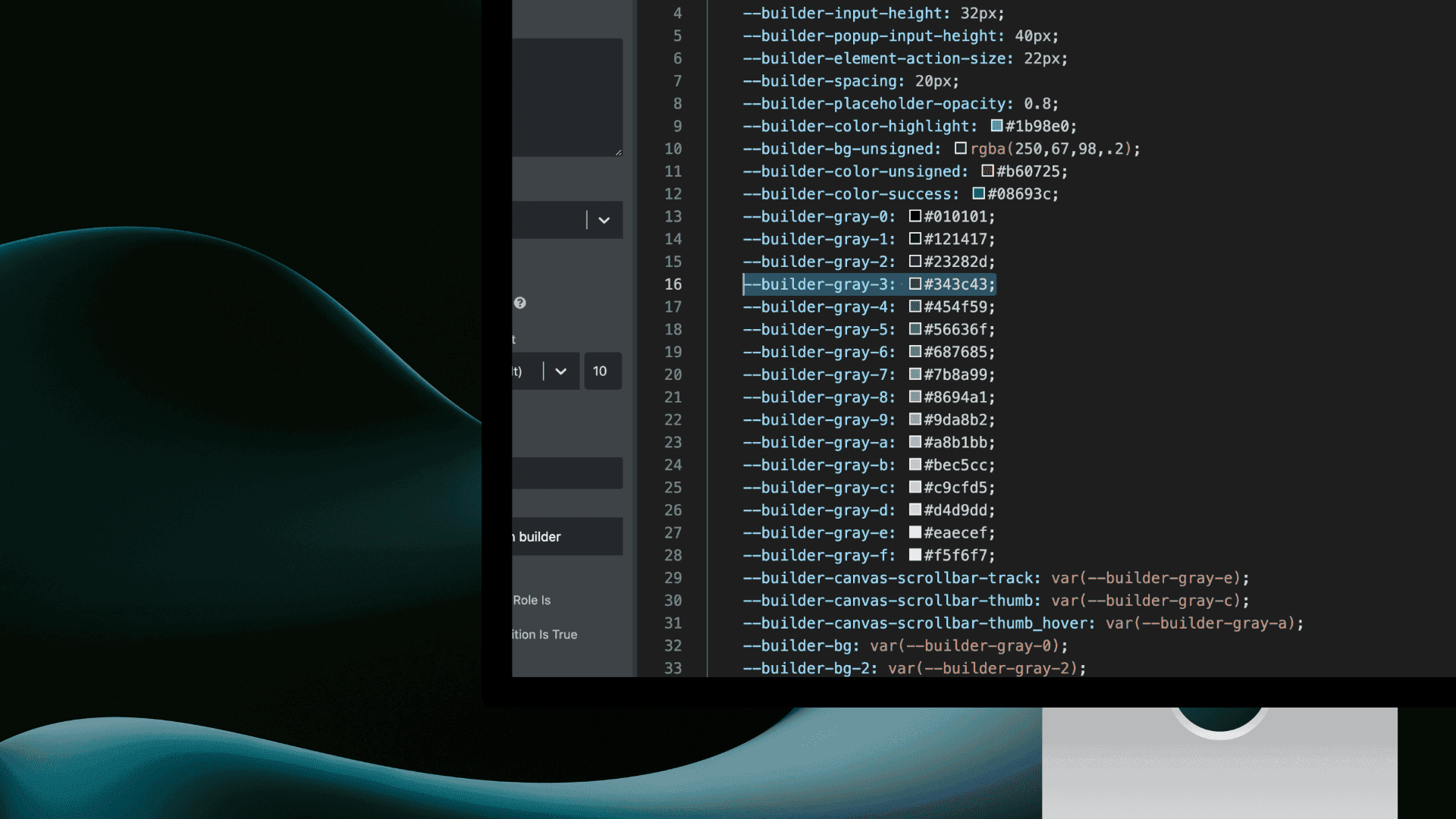Select the highlighted --builder-gray-3 line
This screenshot has height=819, width=1456.
point(868,284)
